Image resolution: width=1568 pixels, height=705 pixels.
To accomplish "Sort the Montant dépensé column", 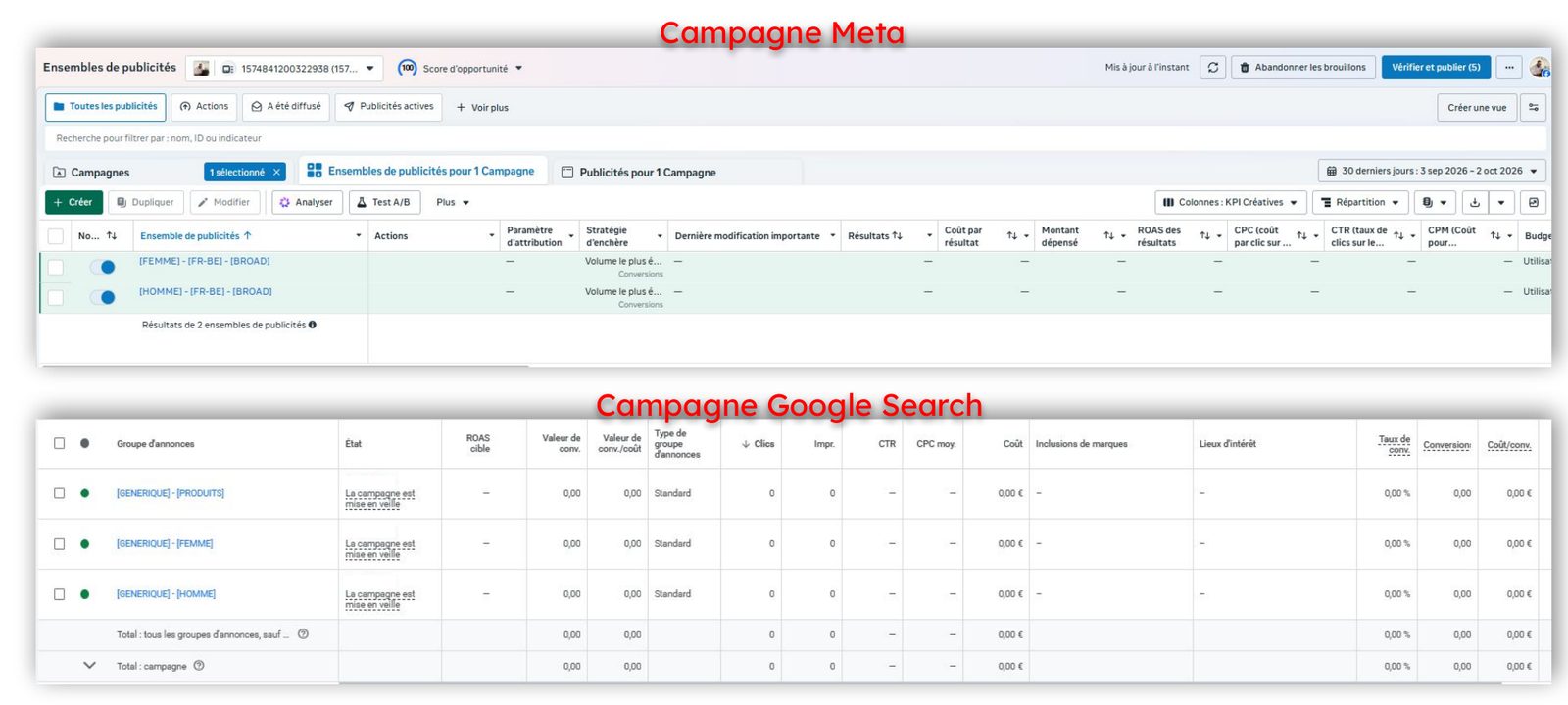I will click(x=1109, y=236).
